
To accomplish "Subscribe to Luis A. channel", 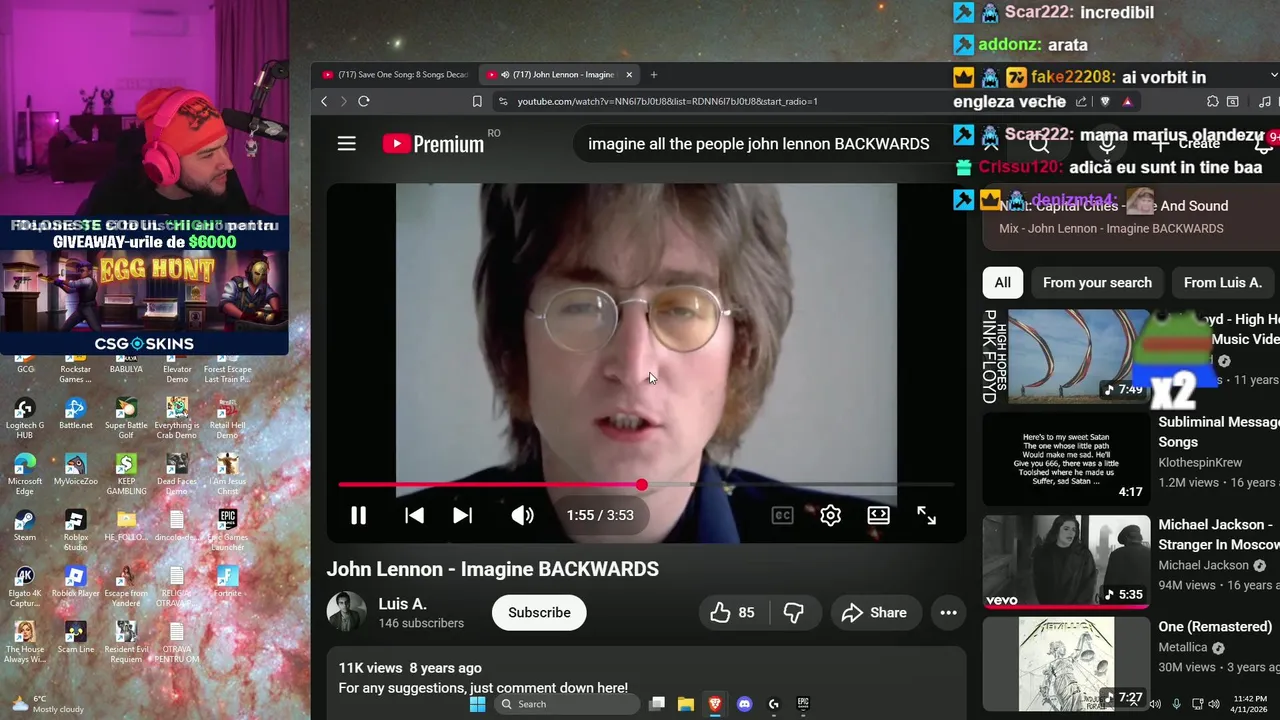I will (539, 613).
